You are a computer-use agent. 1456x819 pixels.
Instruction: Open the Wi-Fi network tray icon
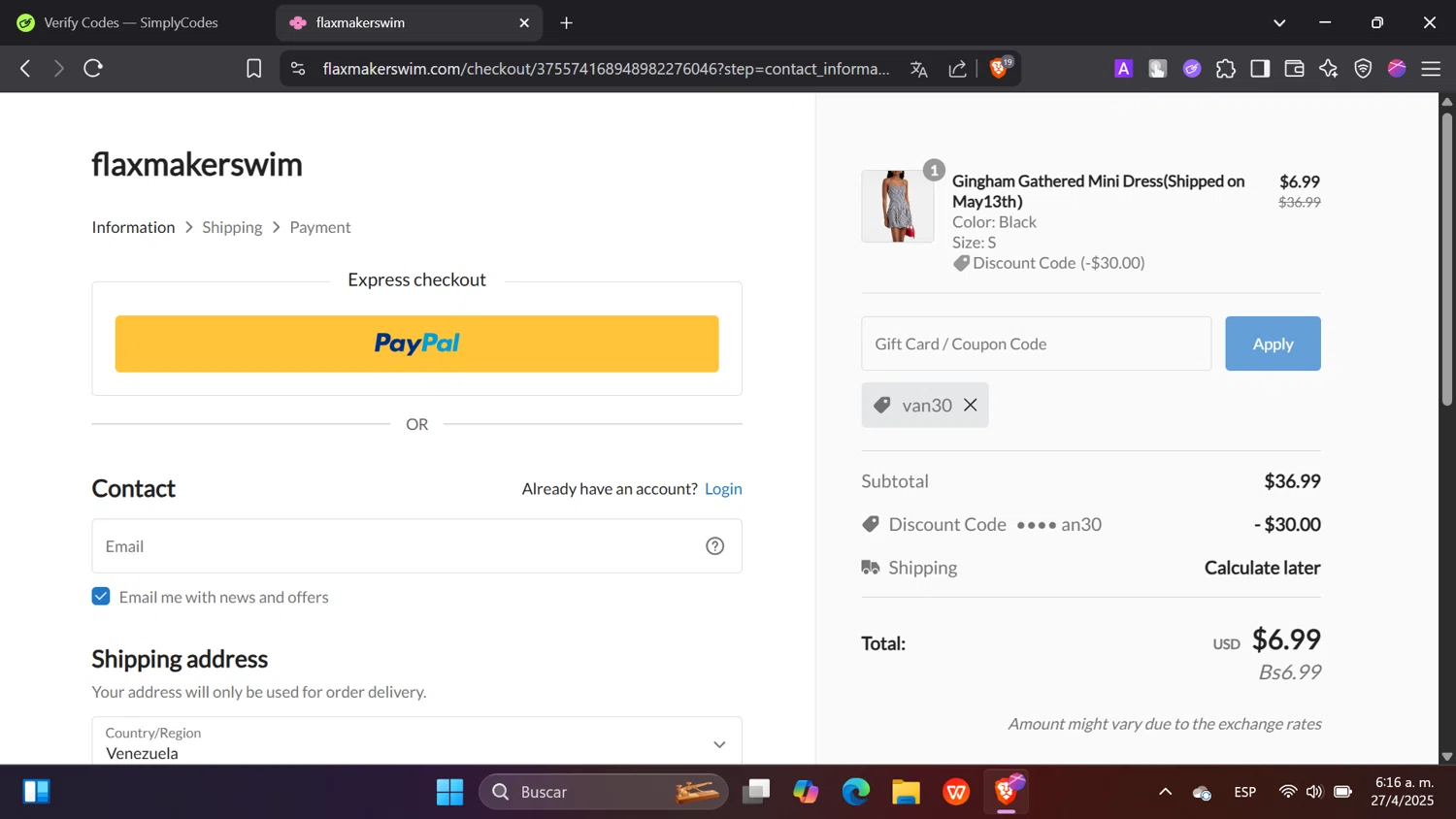coord(1288,792)
